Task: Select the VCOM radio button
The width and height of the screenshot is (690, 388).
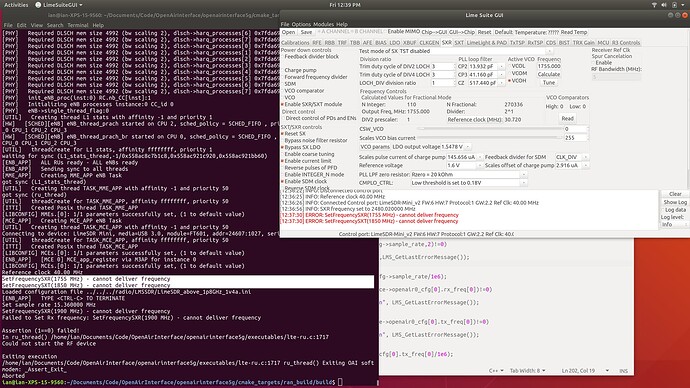Action: point(518,73)
